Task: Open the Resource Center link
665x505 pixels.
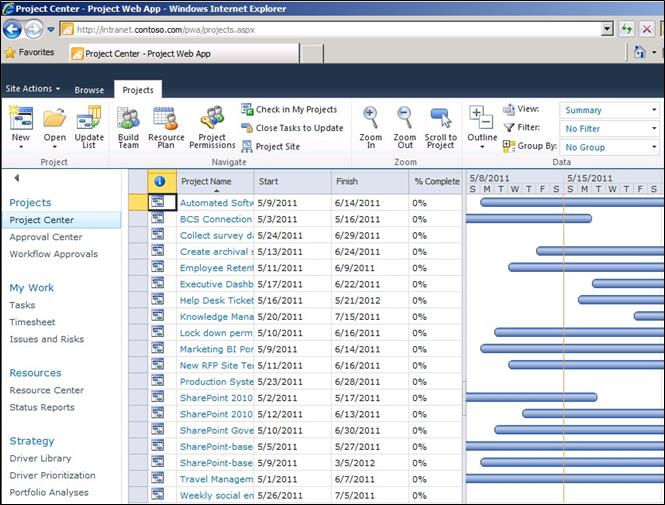Action: click(x=46, y=390)
